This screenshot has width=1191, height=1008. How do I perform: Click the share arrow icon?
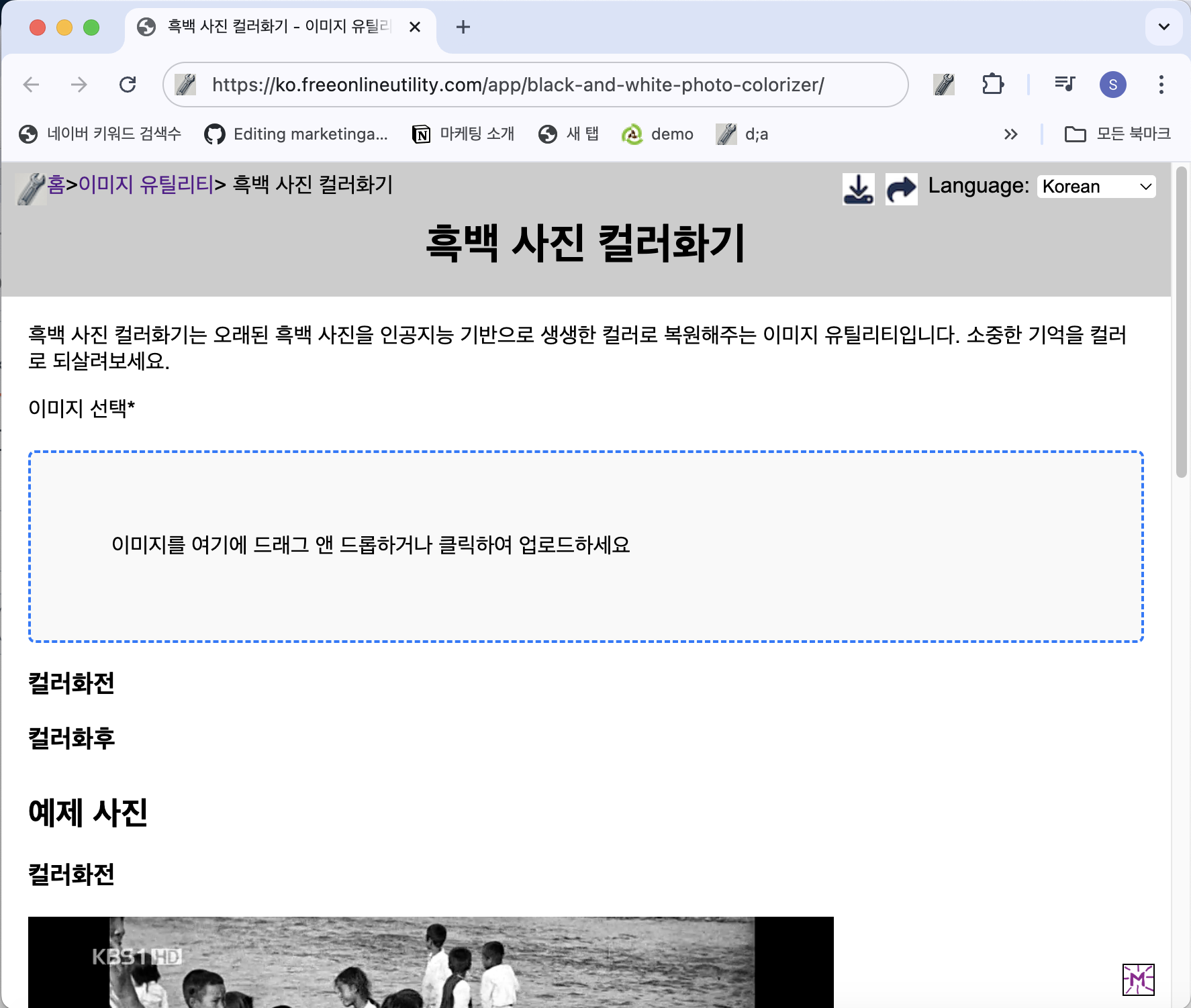[902, 189]
